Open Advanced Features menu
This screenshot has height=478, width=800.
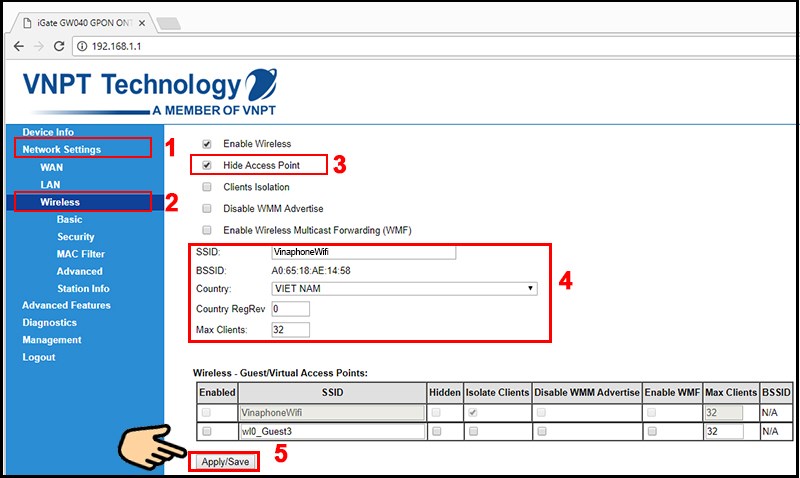(66, 305)
